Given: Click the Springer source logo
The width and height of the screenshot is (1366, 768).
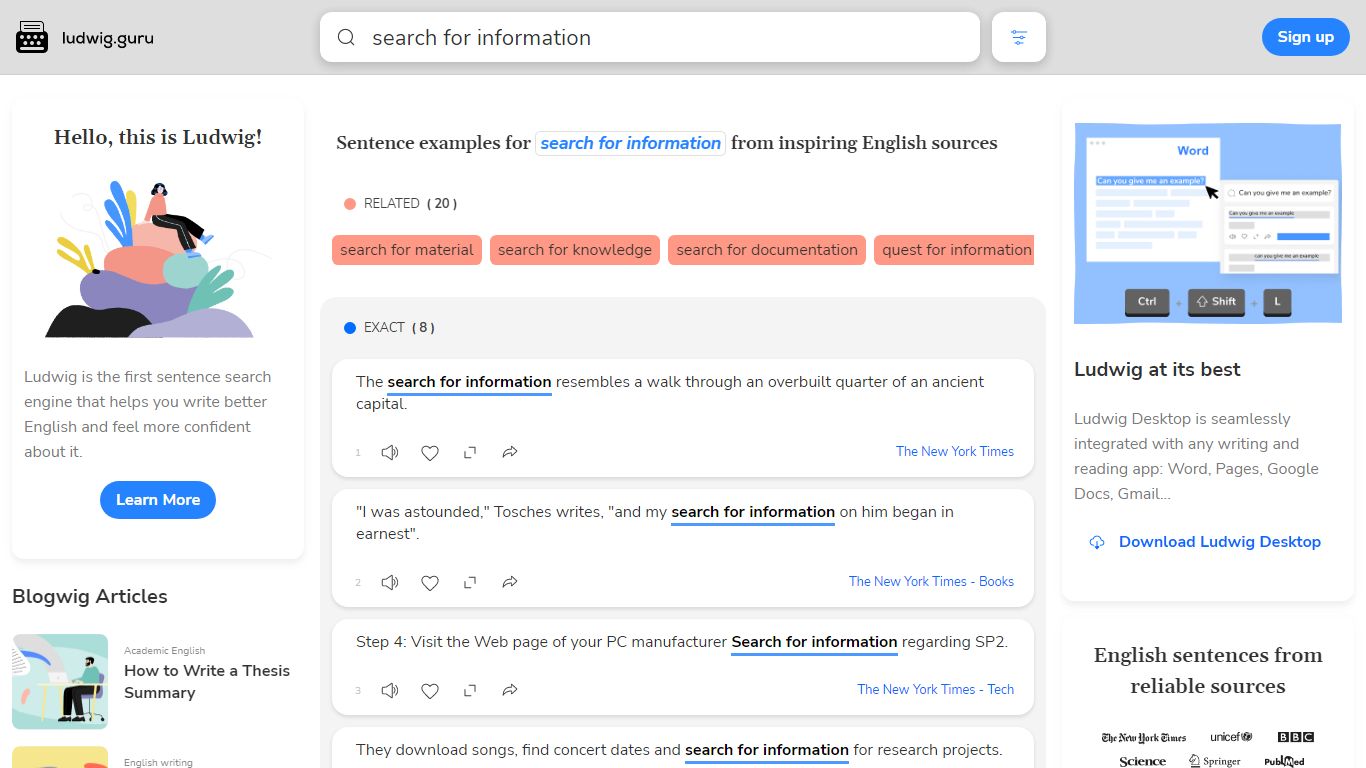Looking at the screenshot, I should point(1215,761).
